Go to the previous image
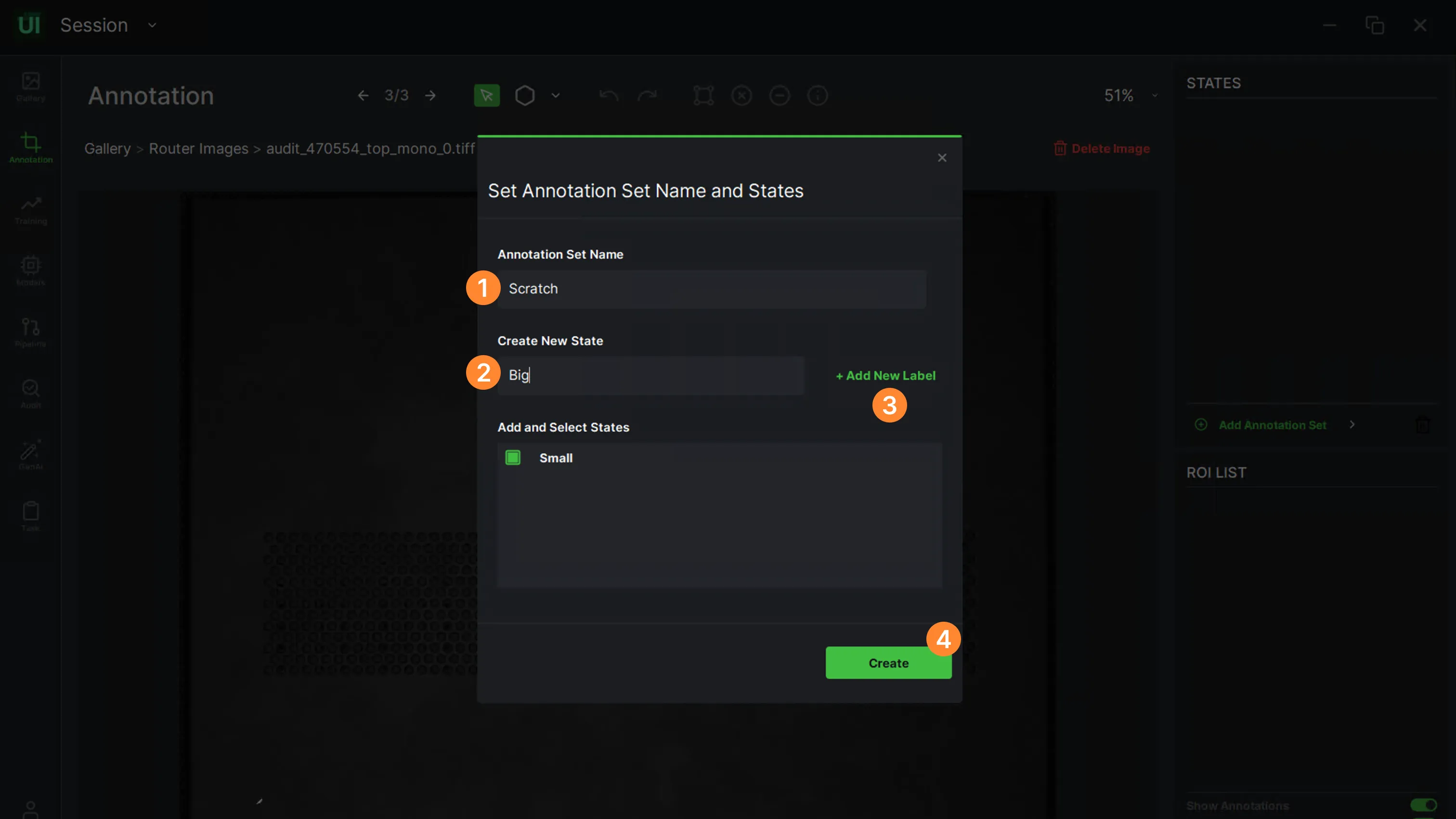Viewport: 1456px width, 819px height. 363,95
